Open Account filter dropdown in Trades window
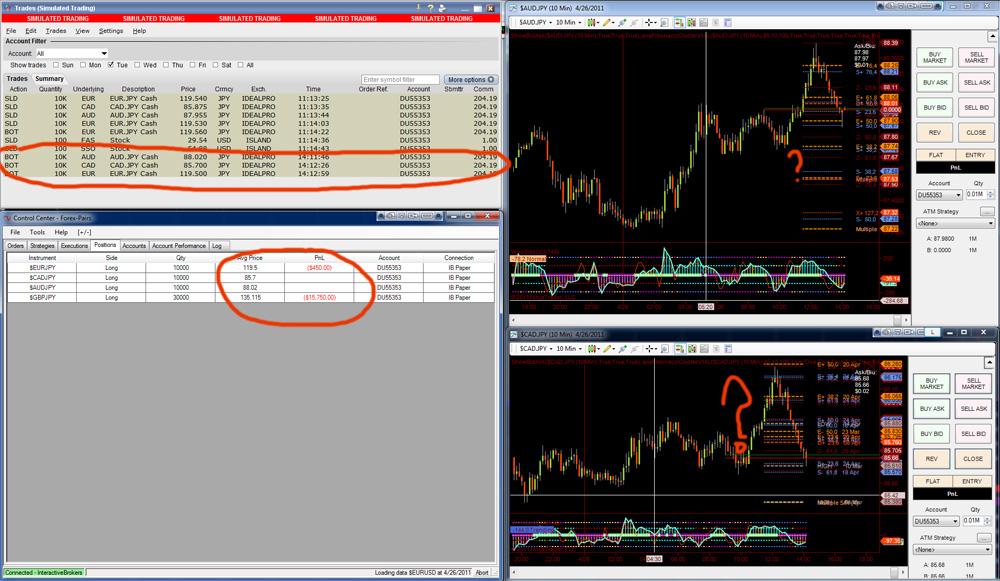The image size is (1000, 581). pos(71,54)
